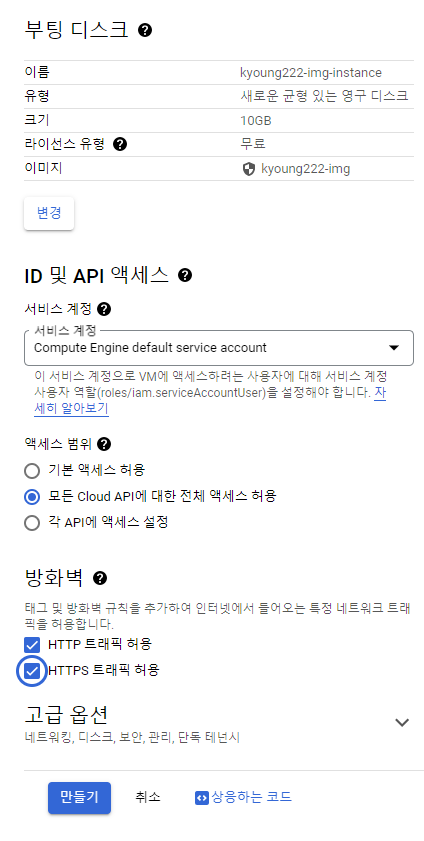Select 기본 액세스 허용 radio button
The width and height of the screenshot is (424, 841).
point(32,471)
